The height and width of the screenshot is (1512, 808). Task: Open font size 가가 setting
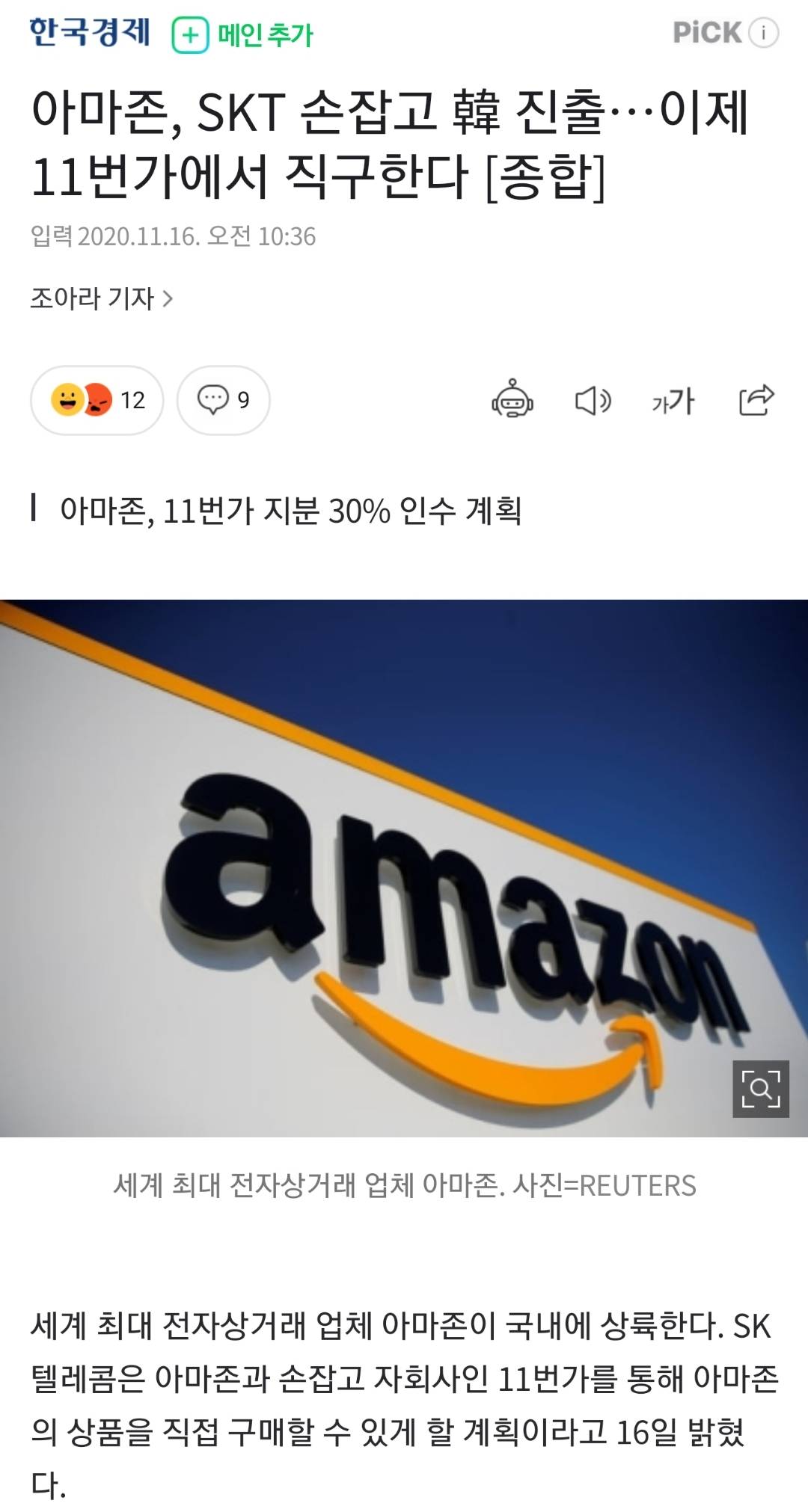pos(673,402)
